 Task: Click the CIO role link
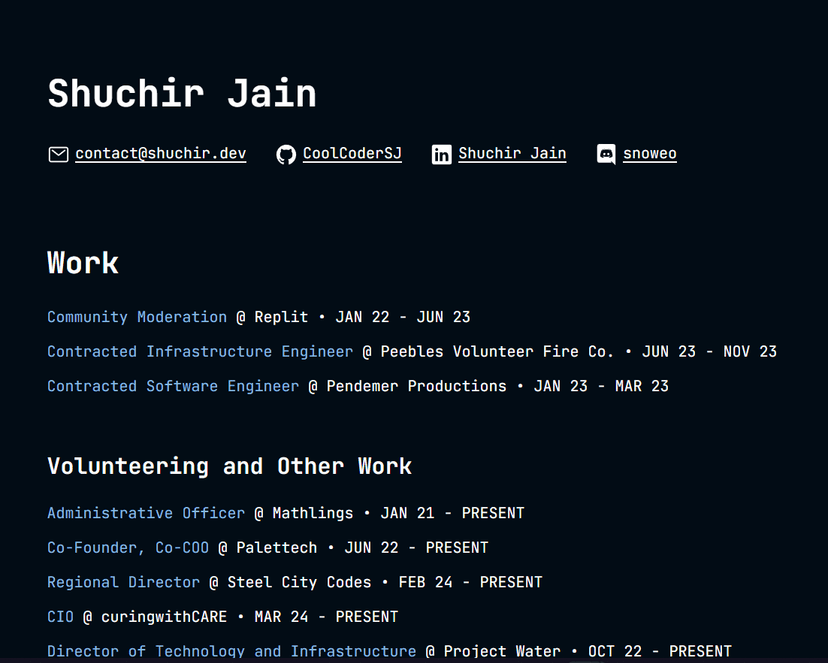60,617
